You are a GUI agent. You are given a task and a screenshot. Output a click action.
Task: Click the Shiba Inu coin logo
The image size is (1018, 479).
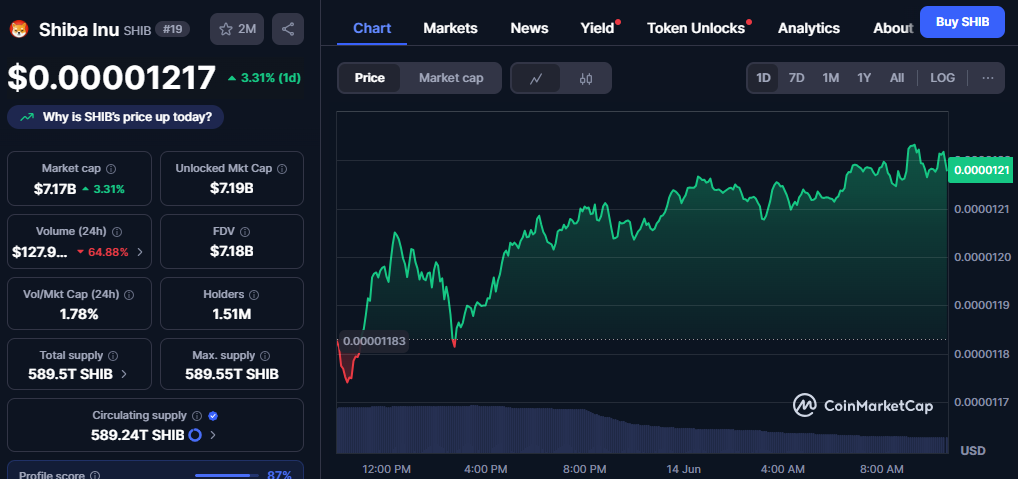(18, 30)
